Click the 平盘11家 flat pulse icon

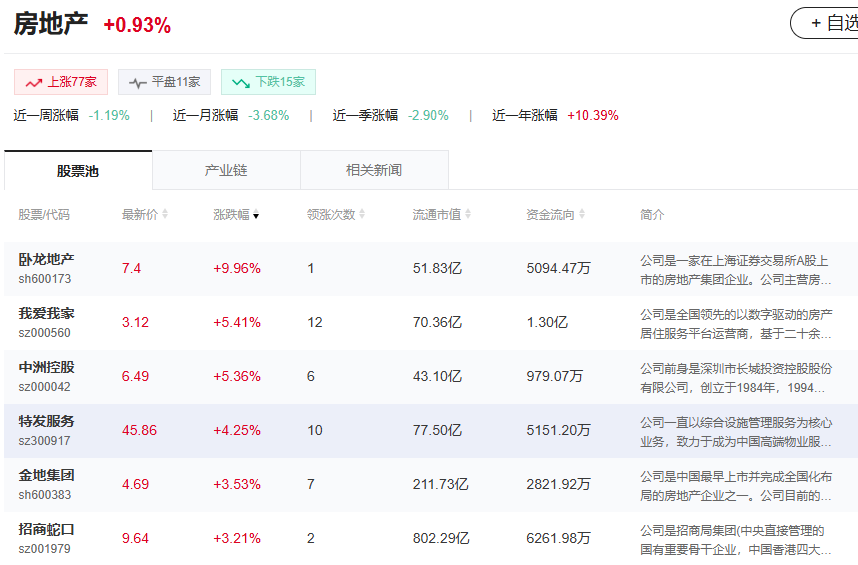(x=137, y=83)
